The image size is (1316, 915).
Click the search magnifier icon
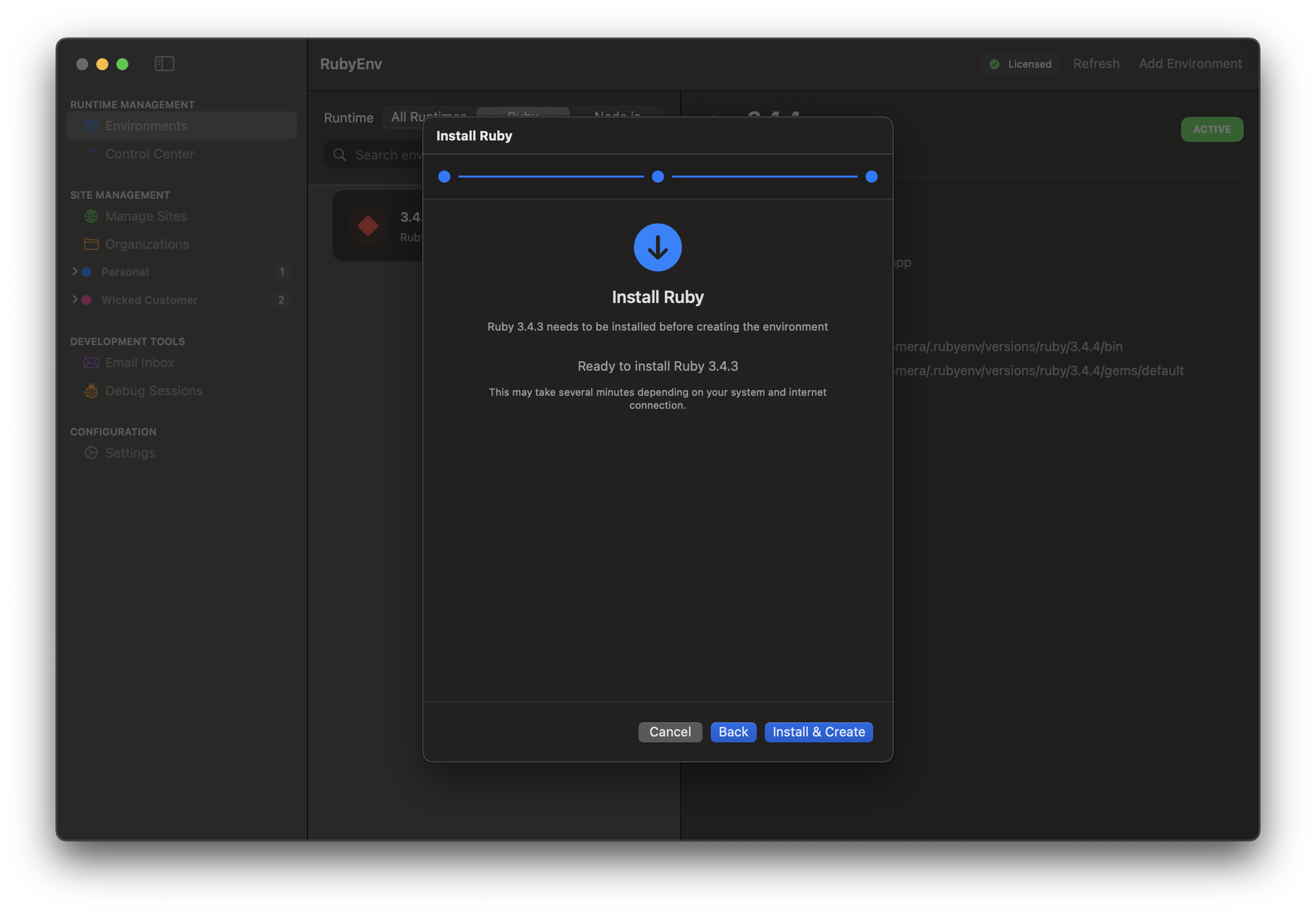click(340, 155)
